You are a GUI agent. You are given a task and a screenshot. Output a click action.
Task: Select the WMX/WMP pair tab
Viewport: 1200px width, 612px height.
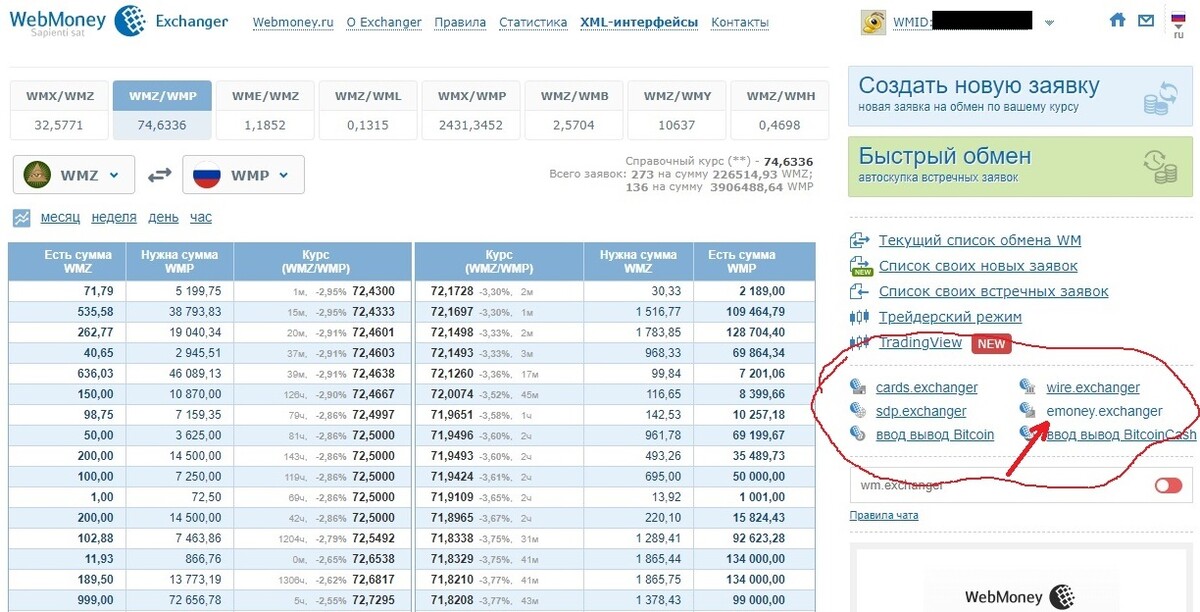(471, 110)
